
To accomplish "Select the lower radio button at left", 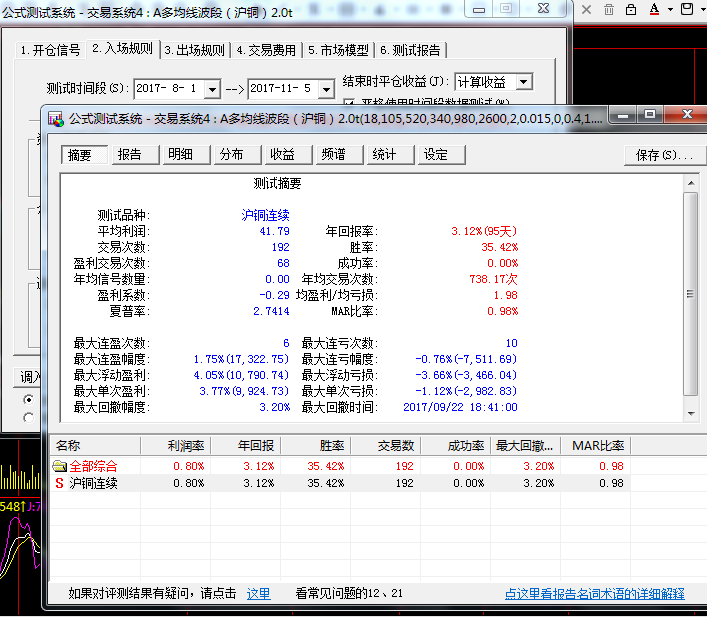I will pyautogui.click(x=27, y=418).
